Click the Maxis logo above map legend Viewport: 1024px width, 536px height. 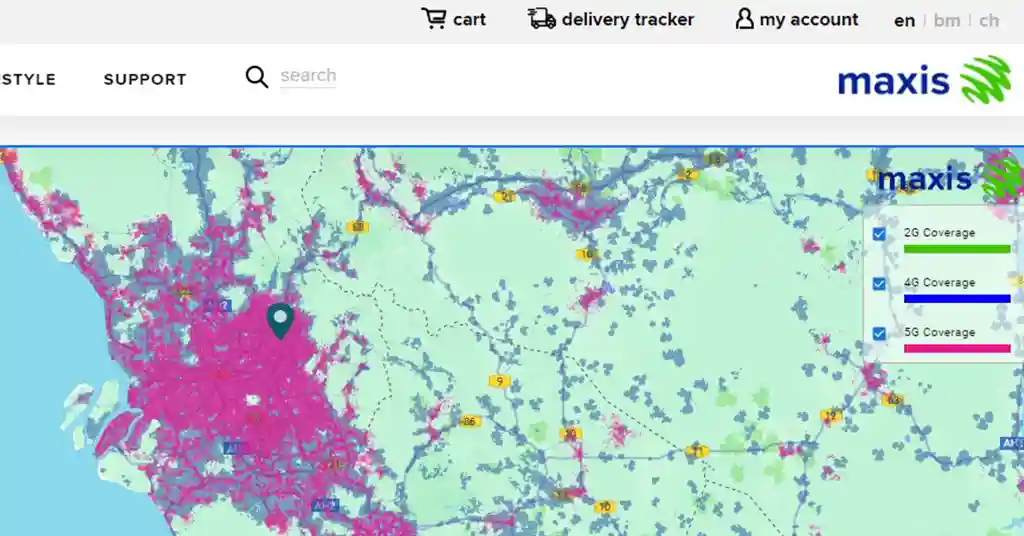click(949, 178)
